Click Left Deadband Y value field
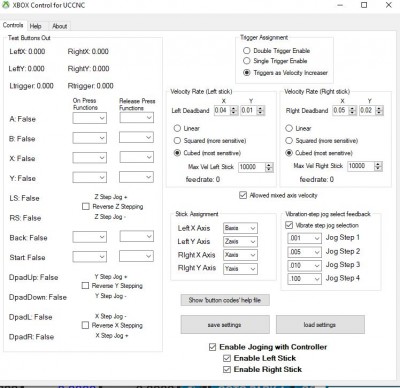The height and width of the screenshot is (388, 400). (249, 110)
